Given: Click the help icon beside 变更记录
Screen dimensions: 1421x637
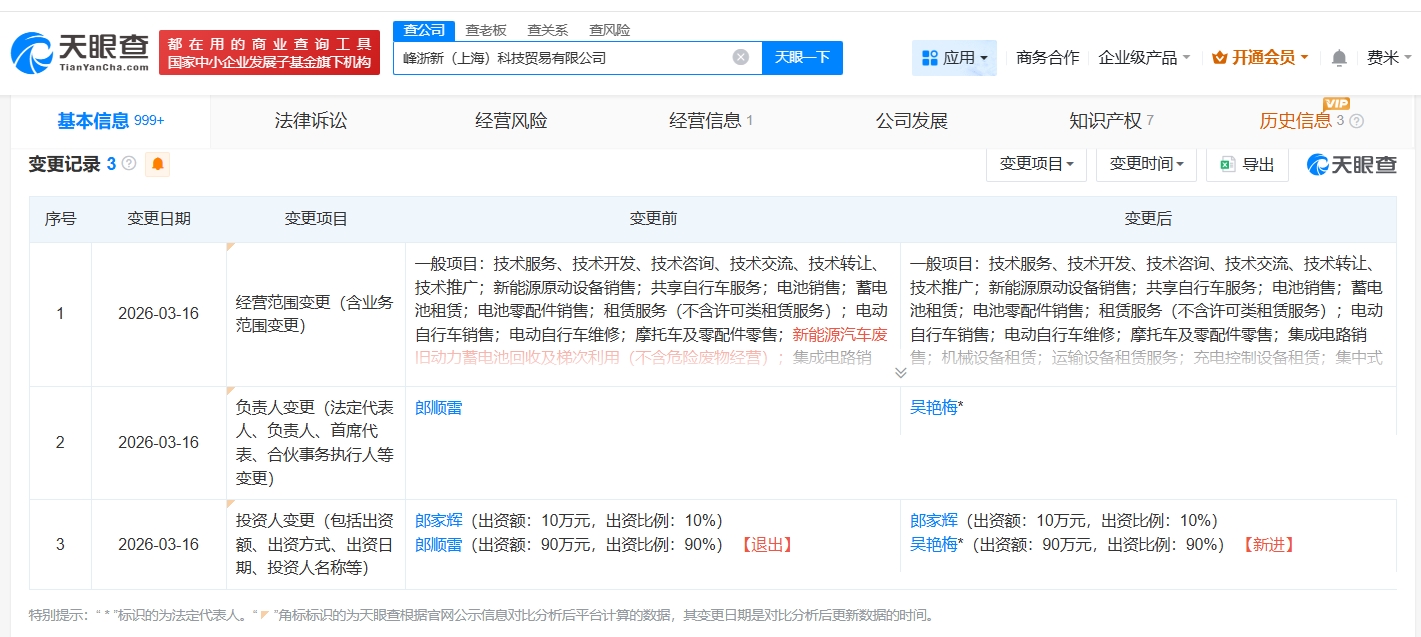Looking at the screenshot, I should click(x=129, y=164).
